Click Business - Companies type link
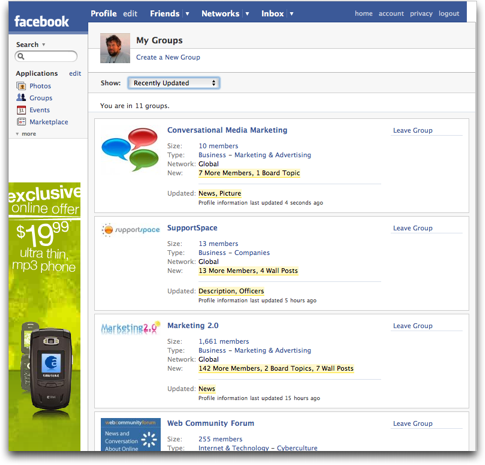 pyautogui.click(x=234, y=253)
